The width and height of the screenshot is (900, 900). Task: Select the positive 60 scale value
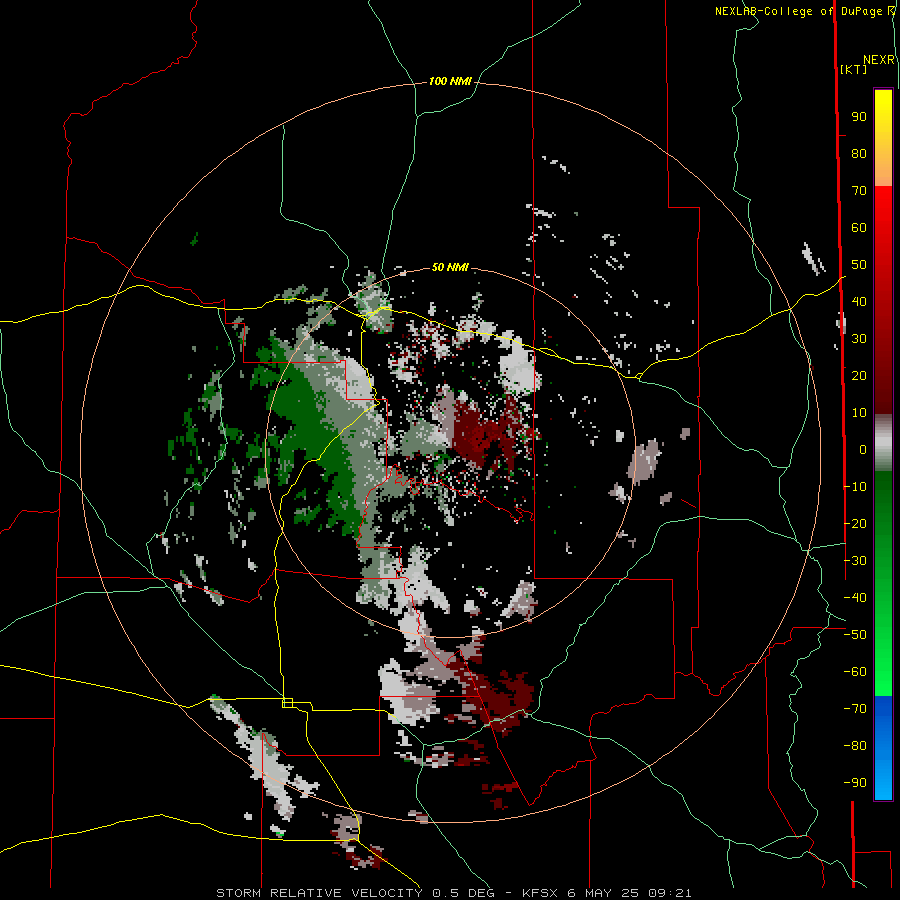(x=859, y=228)
